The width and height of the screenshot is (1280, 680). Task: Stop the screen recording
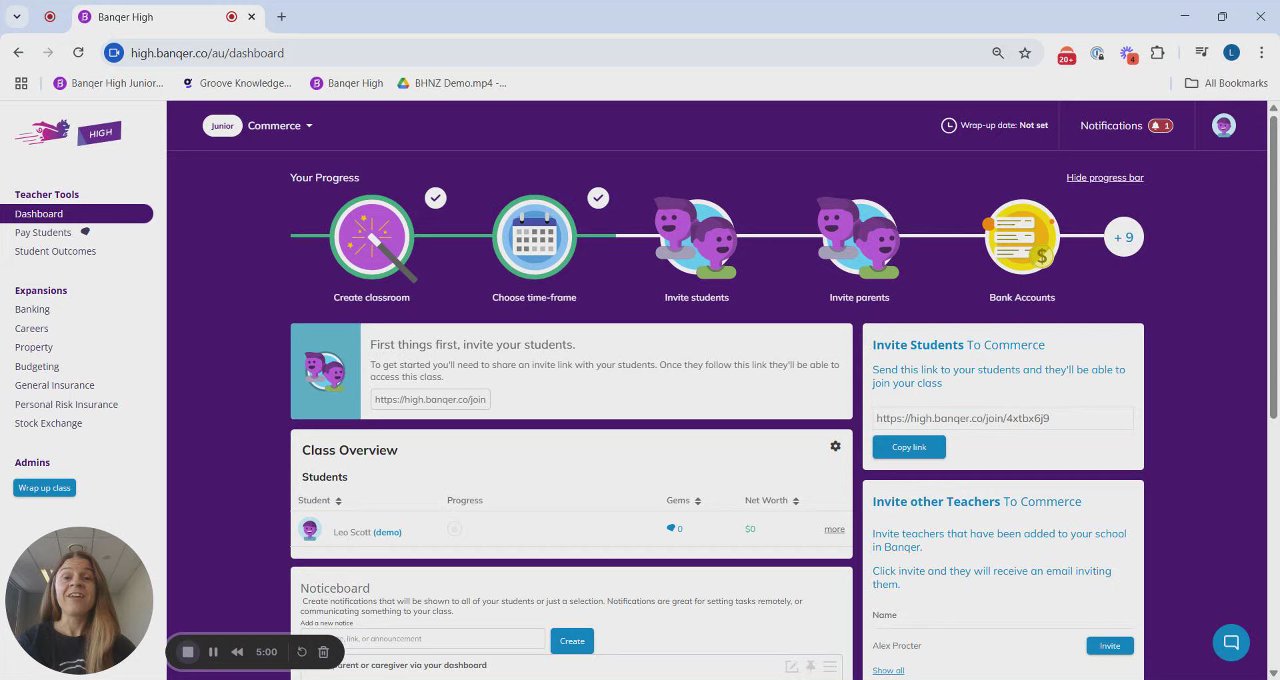point(187,652)
